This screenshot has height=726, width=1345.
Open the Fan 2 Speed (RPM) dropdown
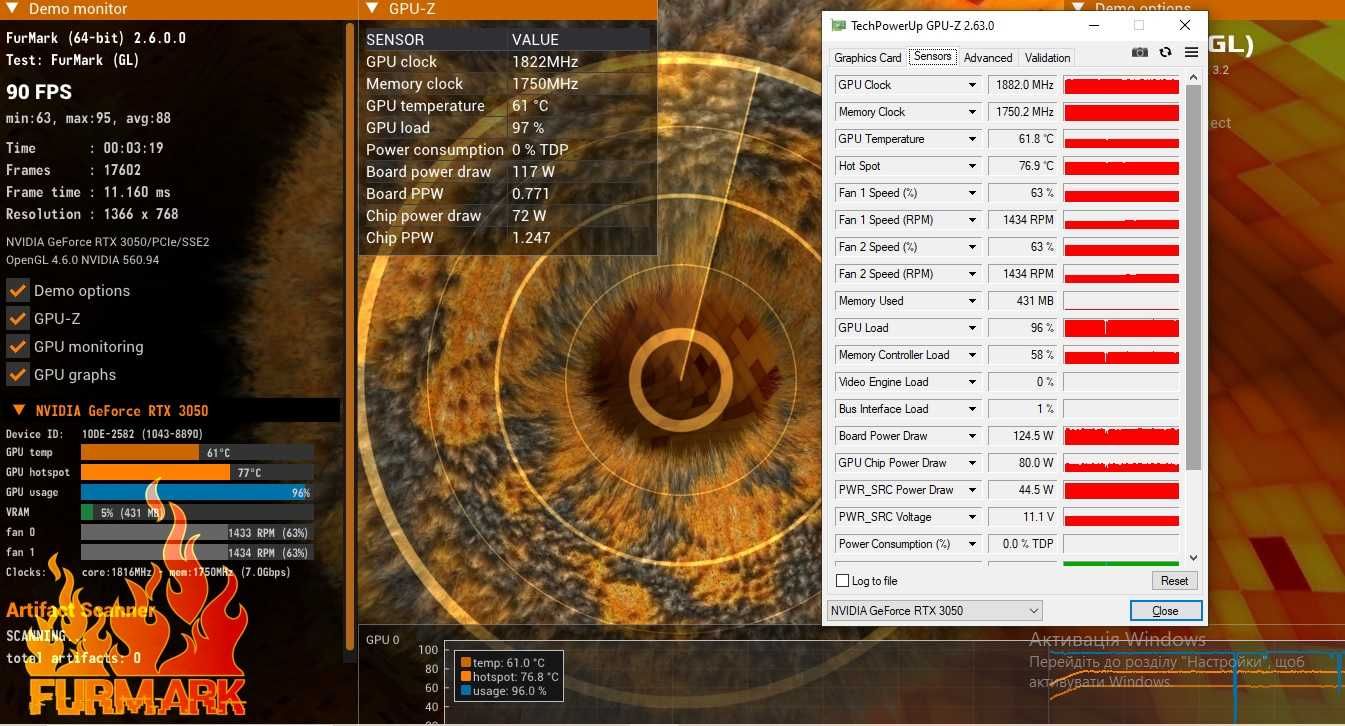972,274
